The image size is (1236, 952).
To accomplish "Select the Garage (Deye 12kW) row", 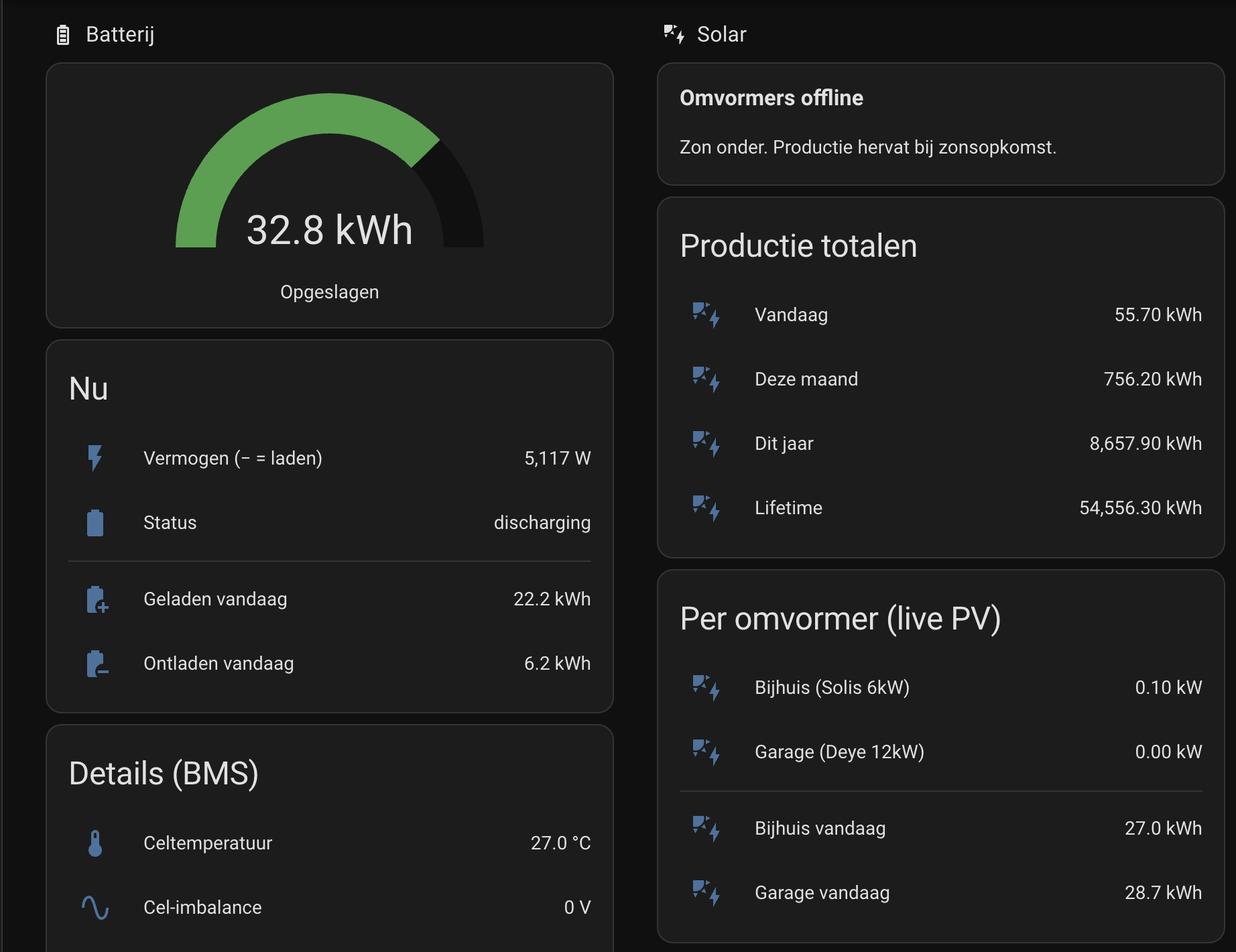I will click(941, 752).
